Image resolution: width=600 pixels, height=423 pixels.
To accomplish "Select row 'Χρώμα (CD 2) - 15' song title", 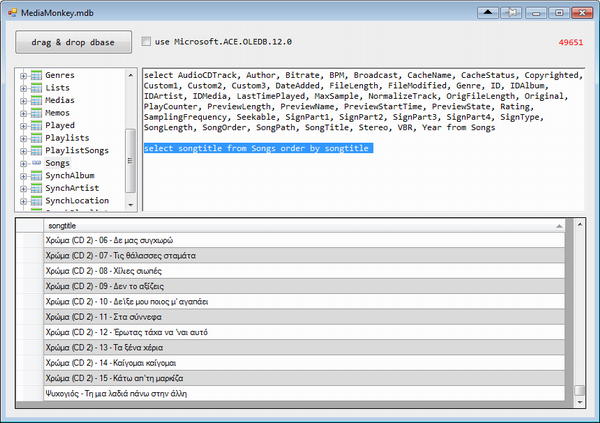I will (304, 378).
